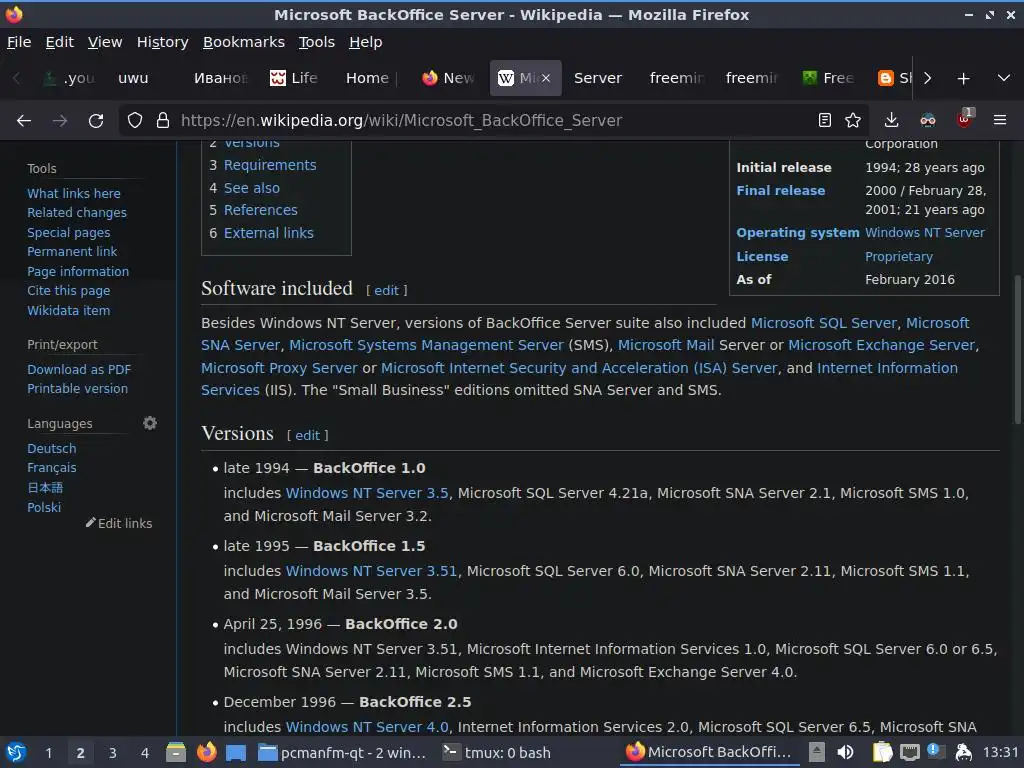The image size is (1024, 768).
Task: Switch to the Free tab with green icon
Action: (x=829, y=78)
